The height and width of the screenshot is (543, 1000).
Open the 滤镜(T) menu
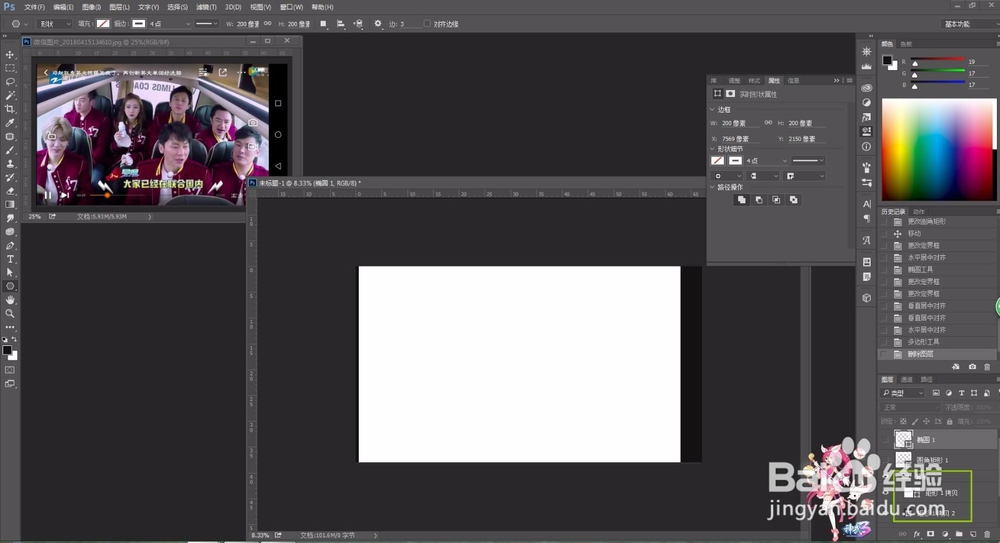point(206,7)
